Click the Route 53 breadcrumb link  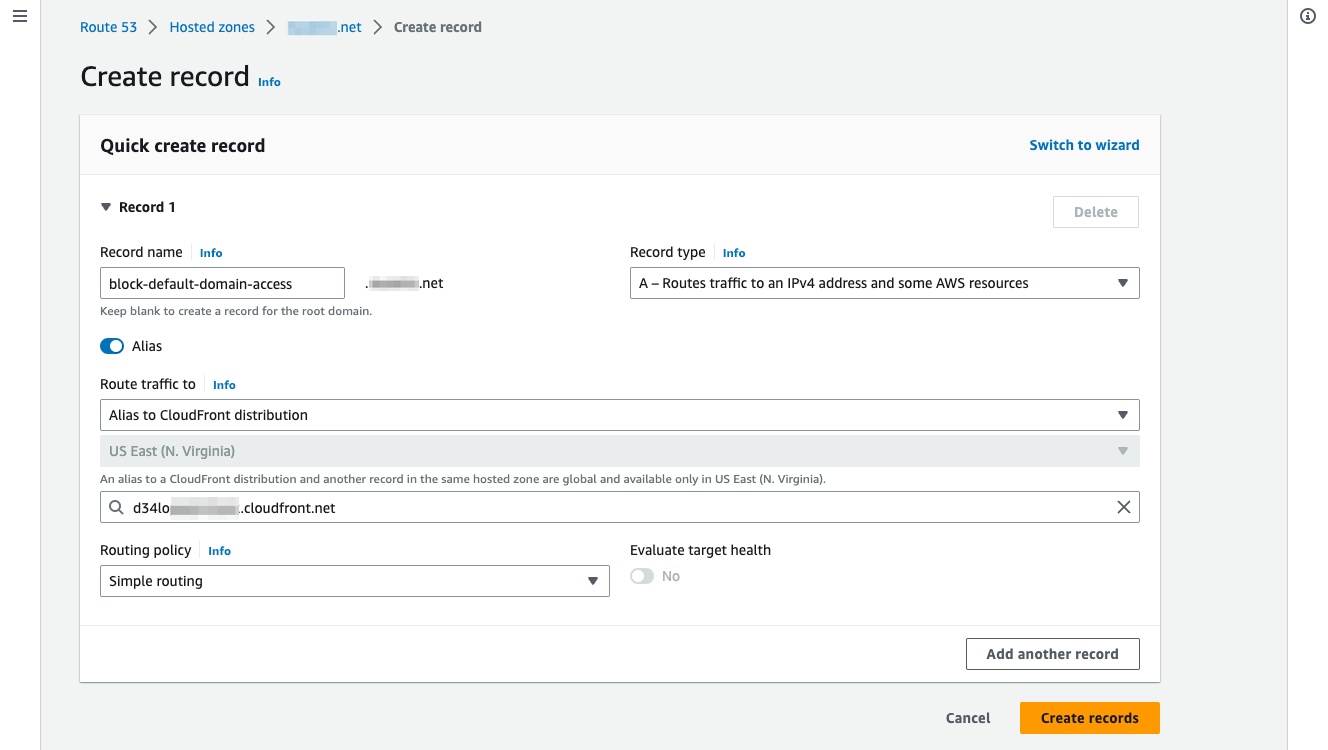pos(108,27)
